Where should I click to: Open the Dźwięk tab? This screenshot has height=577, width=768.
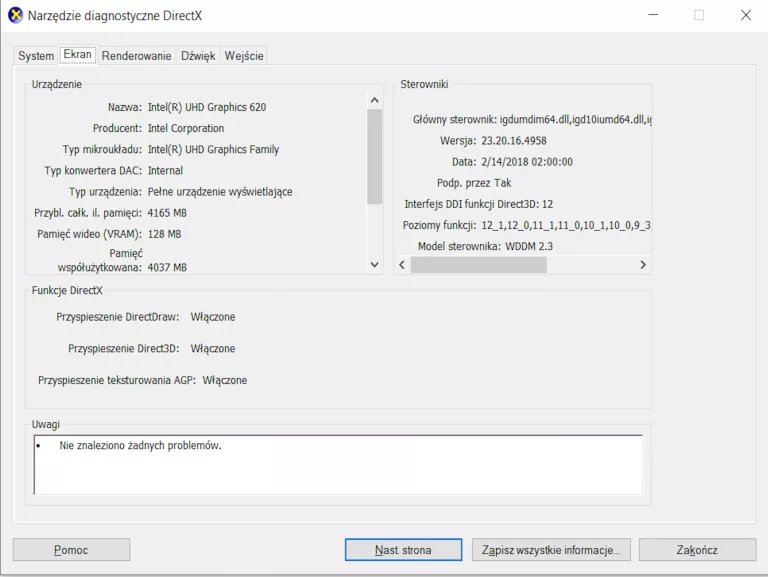(198, 56)
